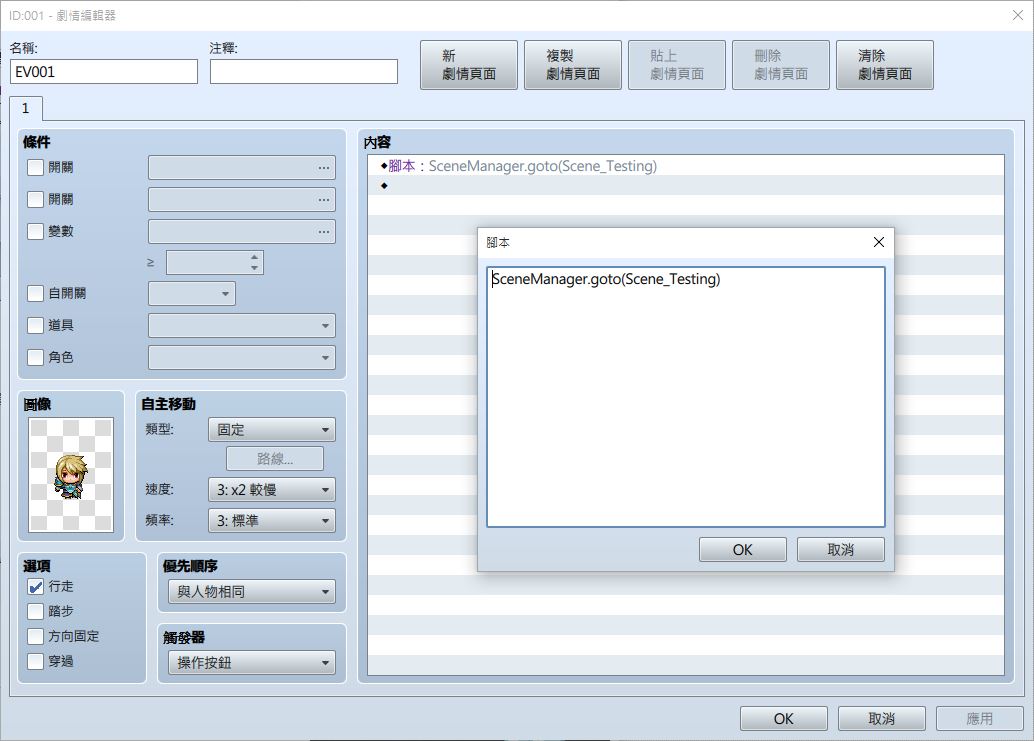
Task: Toggle the 穿過 option
Action: tap(36, 661)
